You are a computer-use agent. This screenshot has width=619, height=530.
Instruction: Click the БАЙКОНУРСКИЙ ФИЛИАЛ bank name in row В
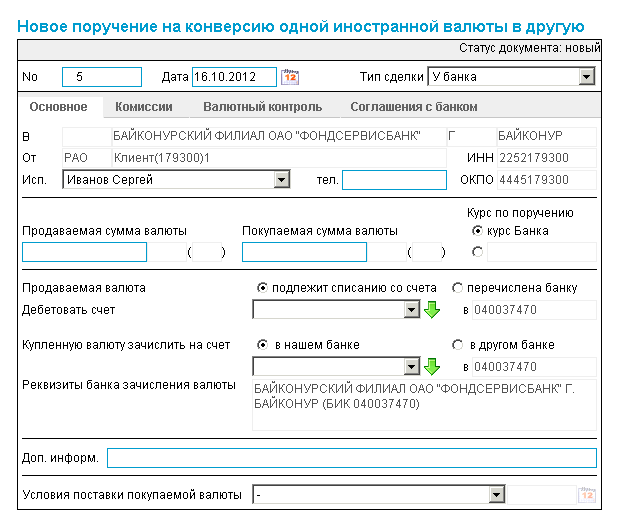pos(279,136)
